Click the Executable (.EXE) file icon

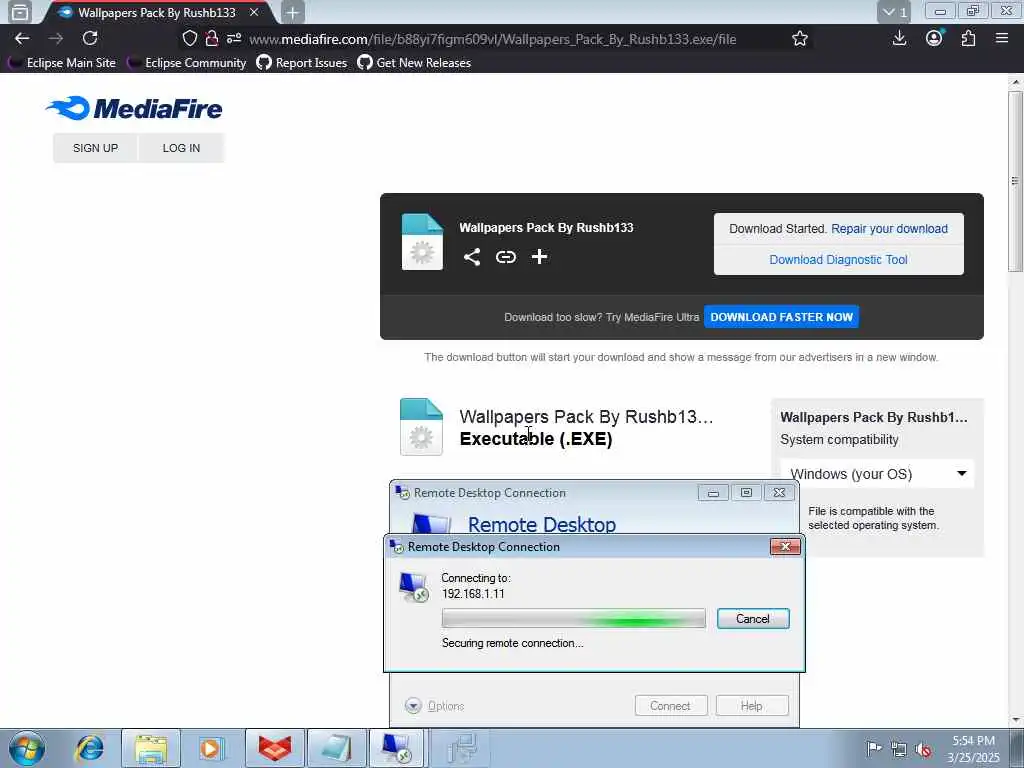(421, 426)
